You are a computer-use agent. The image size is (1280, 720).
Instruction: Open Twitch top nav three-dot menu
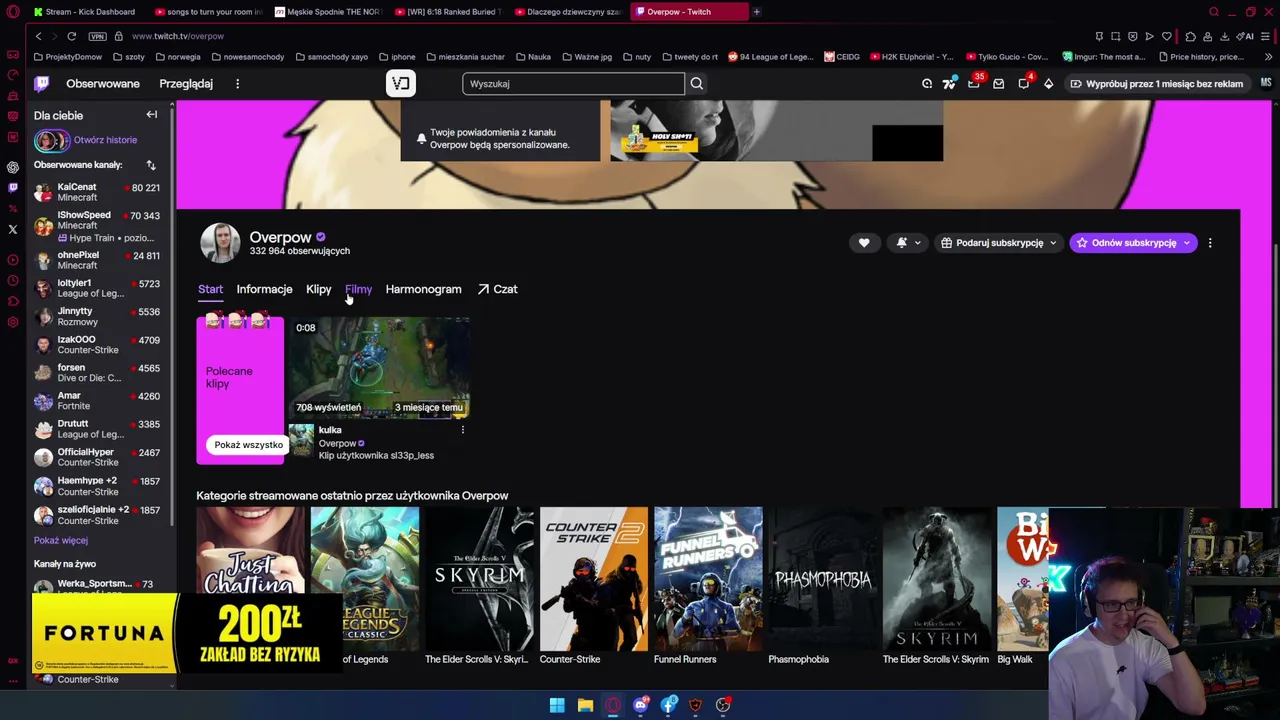tap(237, 84)
